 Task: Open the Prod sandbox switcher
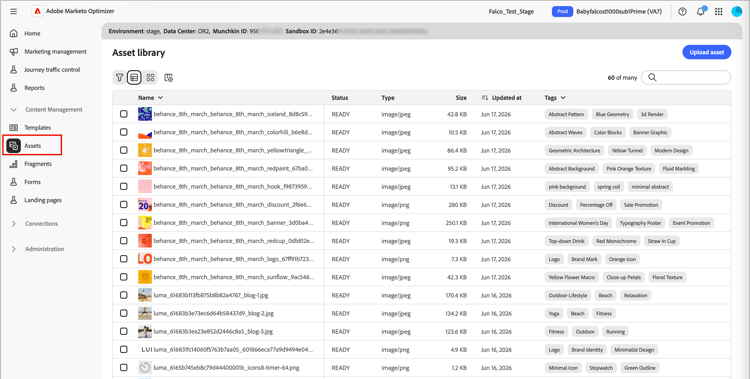tap(562, 11)
